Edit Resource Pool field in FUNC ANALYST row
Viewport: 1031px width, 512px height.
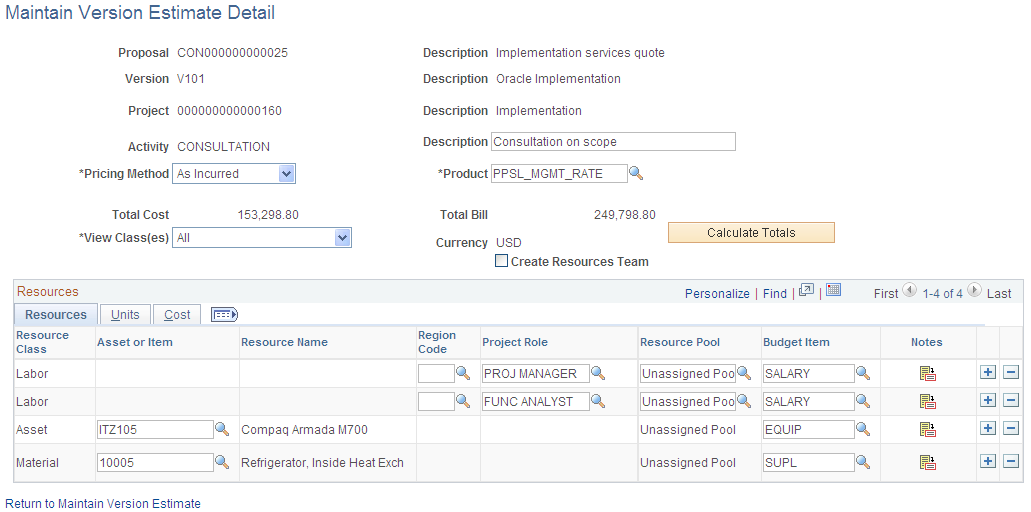coord(688,401)
